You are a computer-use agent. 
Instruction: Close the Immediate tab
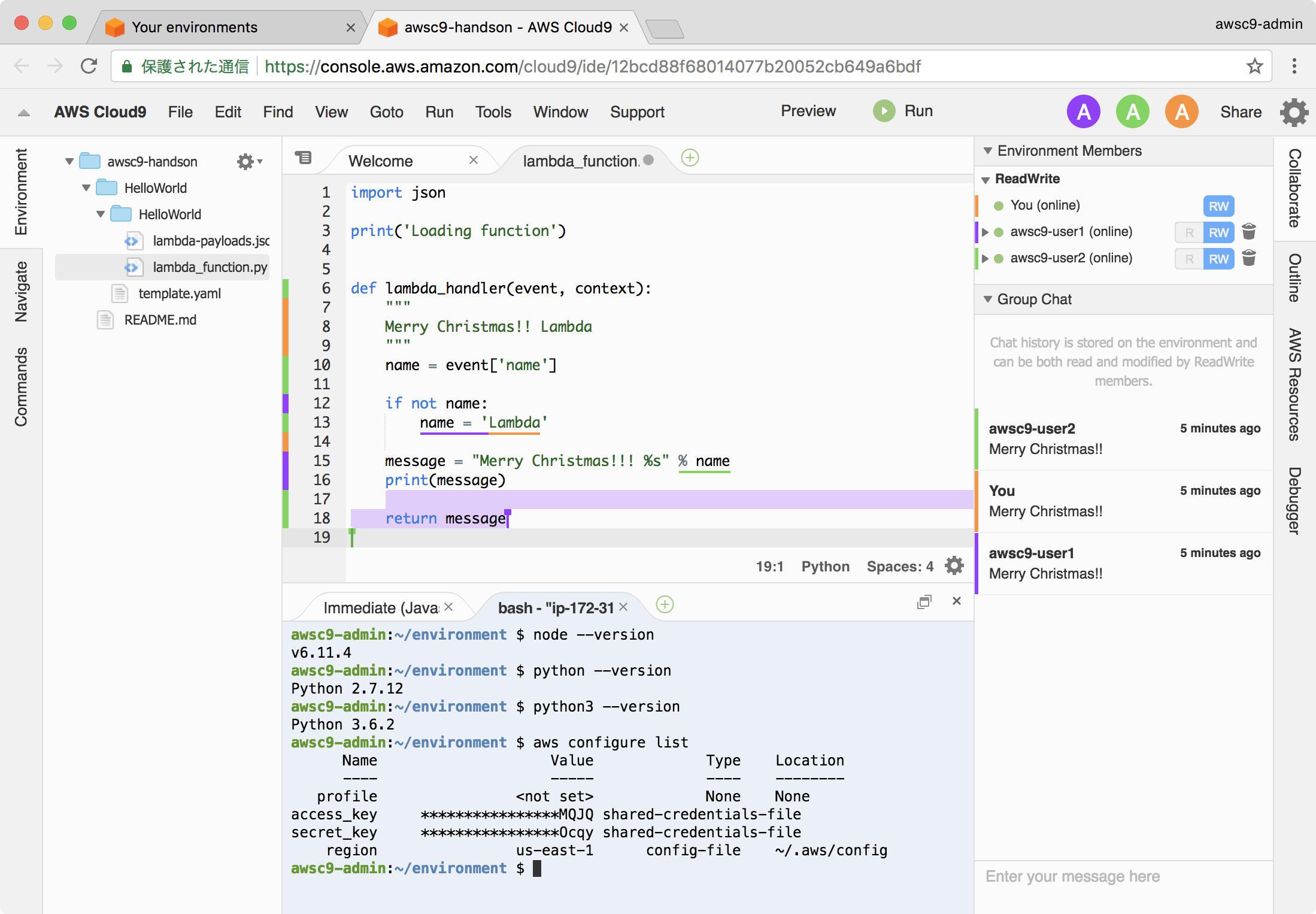tap(448, 607)
